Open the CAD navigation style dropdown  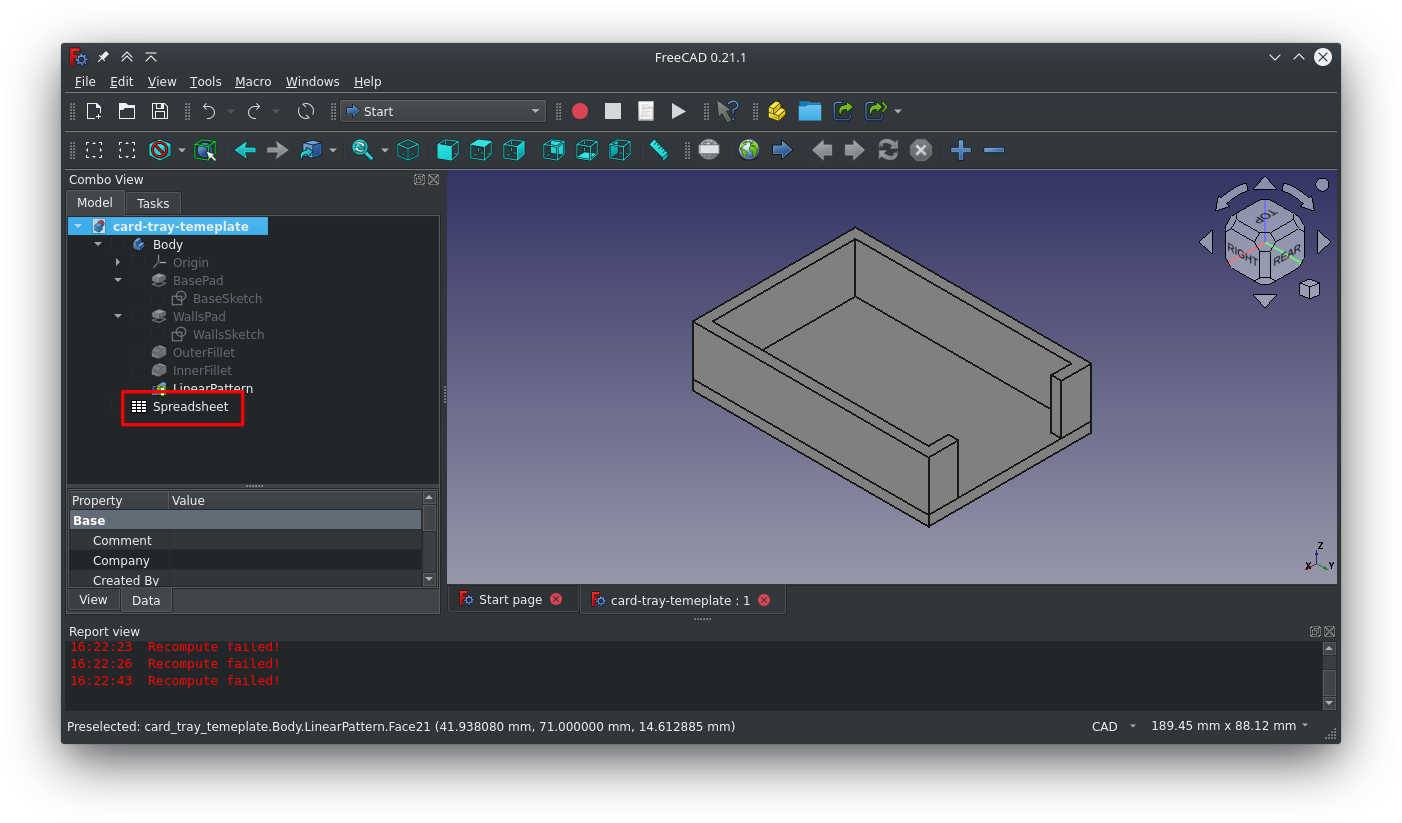coord(1114,727)
